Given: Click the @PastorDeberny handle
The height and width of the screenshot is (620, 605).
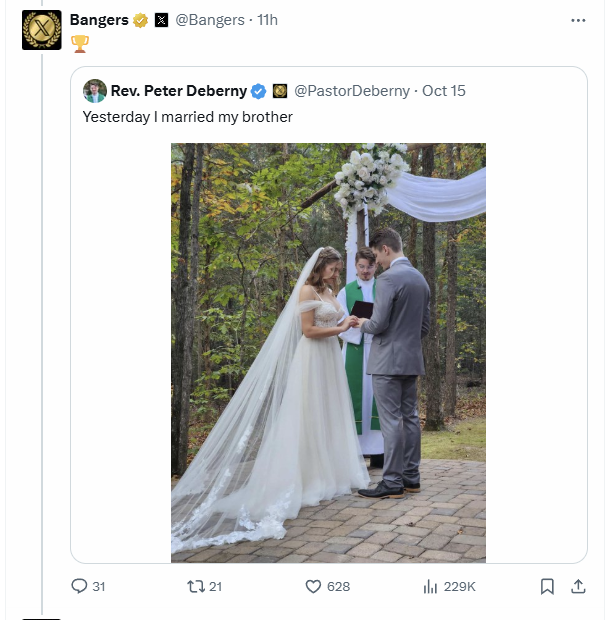Looking at the screenshot, I should (x=351, y=91).
